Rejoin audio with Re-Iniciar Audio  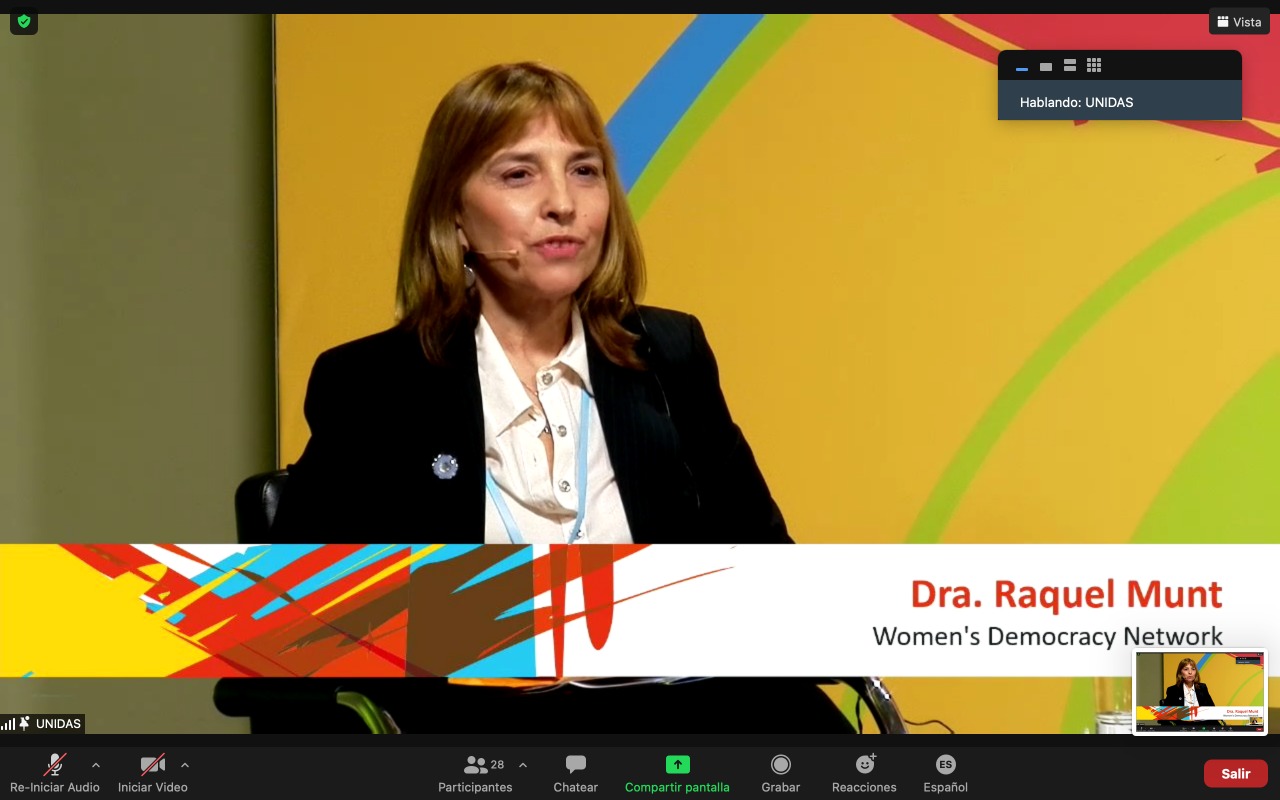[55, 773]
